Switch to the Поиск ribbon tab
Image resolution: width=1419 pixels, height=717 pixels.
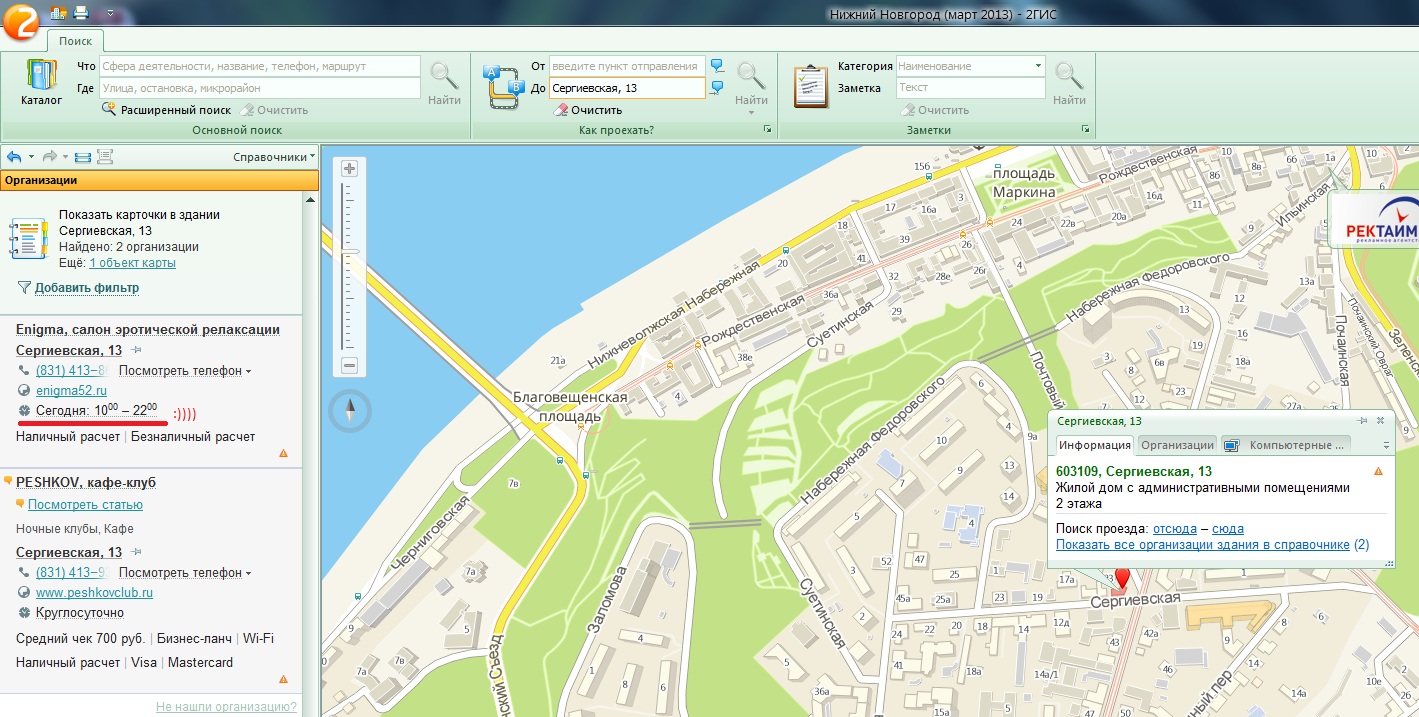click(75, 41)
